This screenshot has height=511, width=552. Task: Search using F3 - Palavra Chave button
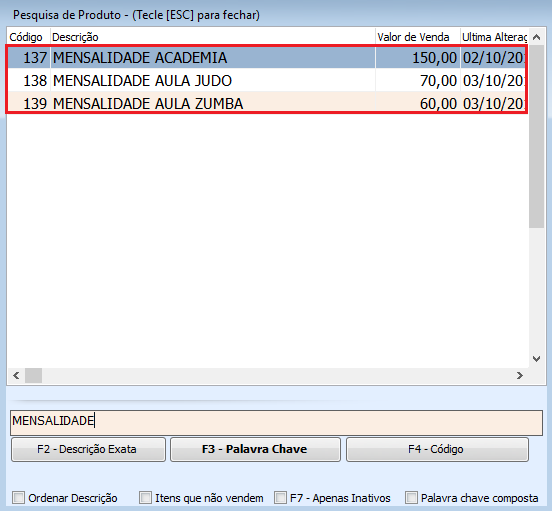click(x=255, y=449)
